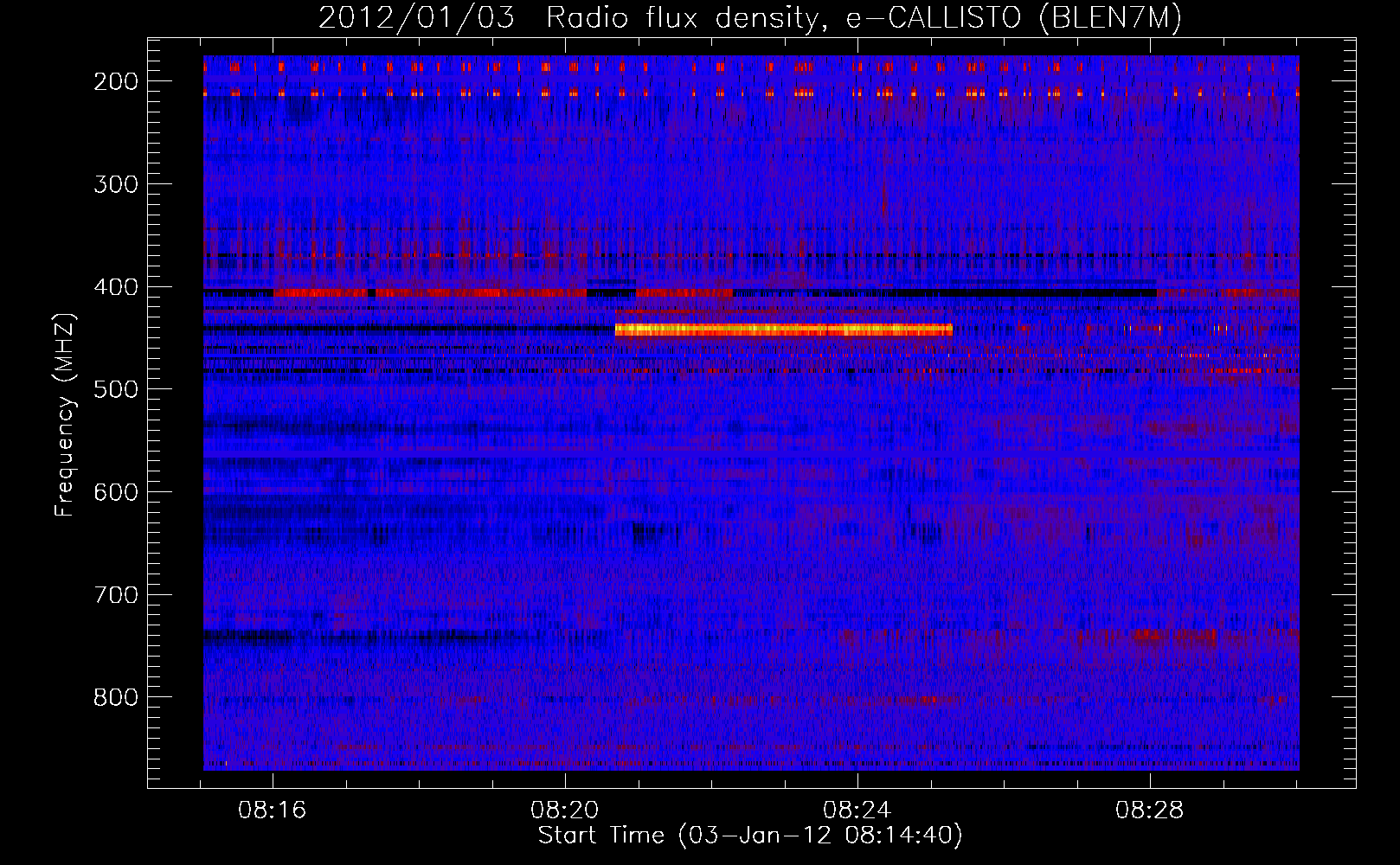1400x865 pixels.
Task: Click the 400 frequency tick label
Action: click(116, 287)
